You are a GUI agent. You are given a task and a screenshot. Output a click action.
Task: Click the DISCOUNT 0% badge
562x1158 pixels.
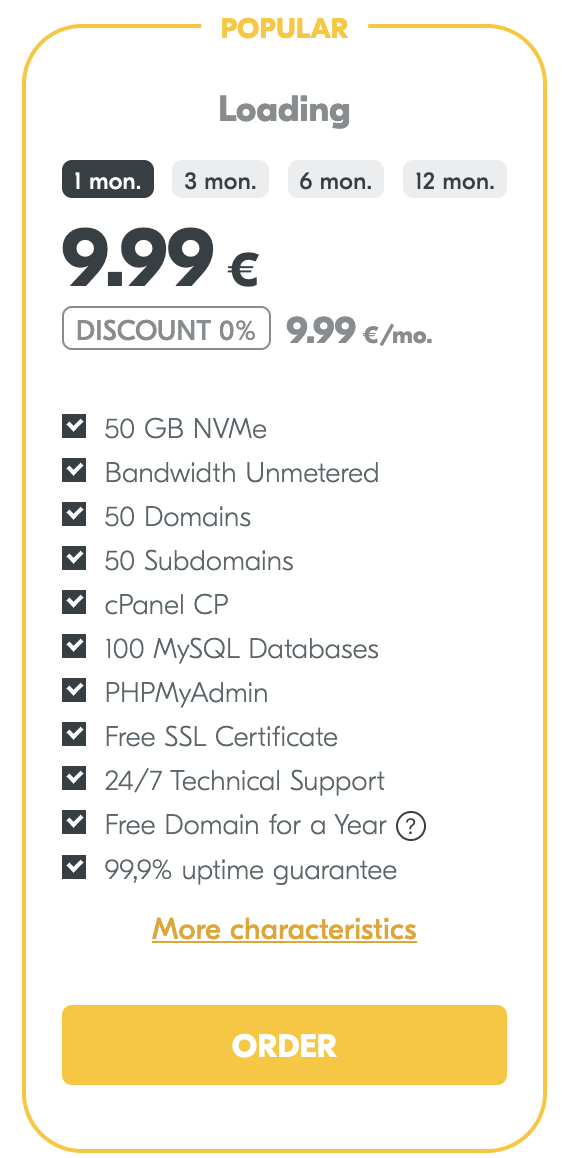(166, 329)
